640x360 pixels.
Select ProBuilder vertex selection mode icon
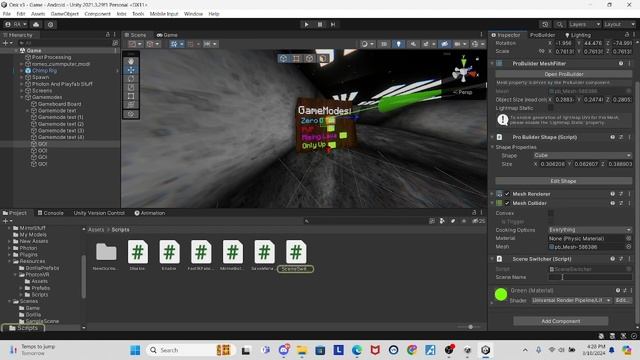[x=296, y=58]
